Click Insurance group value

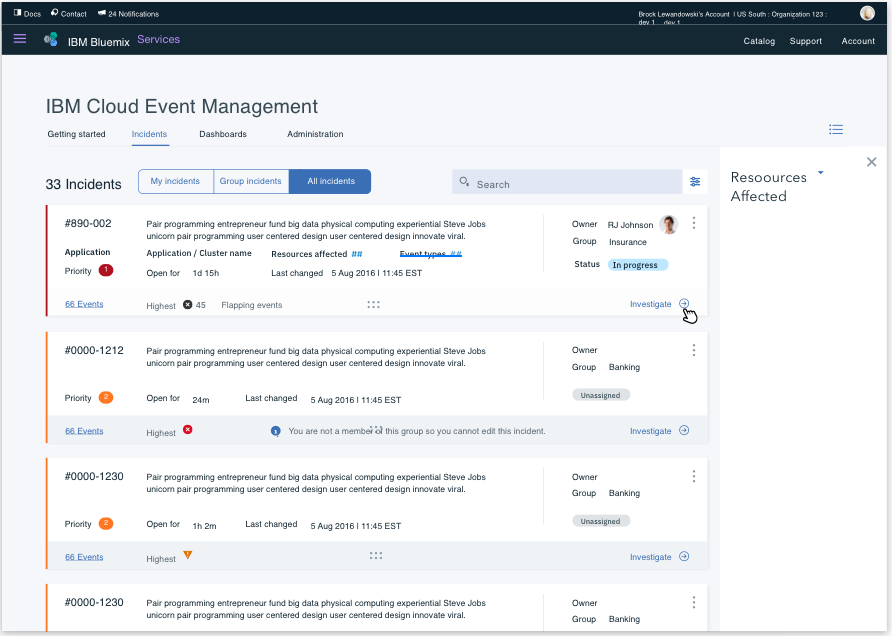pos(627,242)
